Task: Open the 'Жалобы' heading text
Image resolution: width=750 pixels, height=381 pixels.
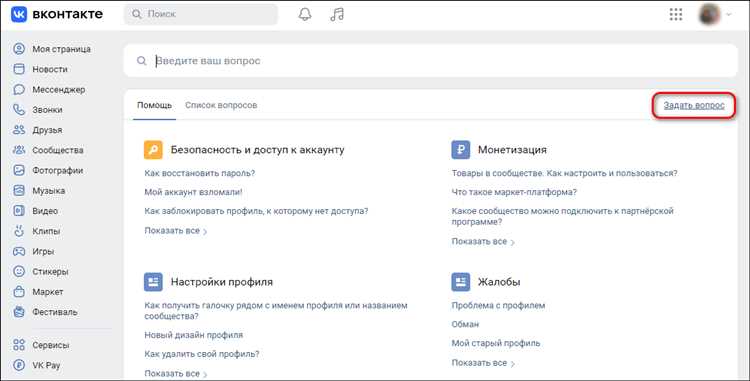Action: [499, 282]
